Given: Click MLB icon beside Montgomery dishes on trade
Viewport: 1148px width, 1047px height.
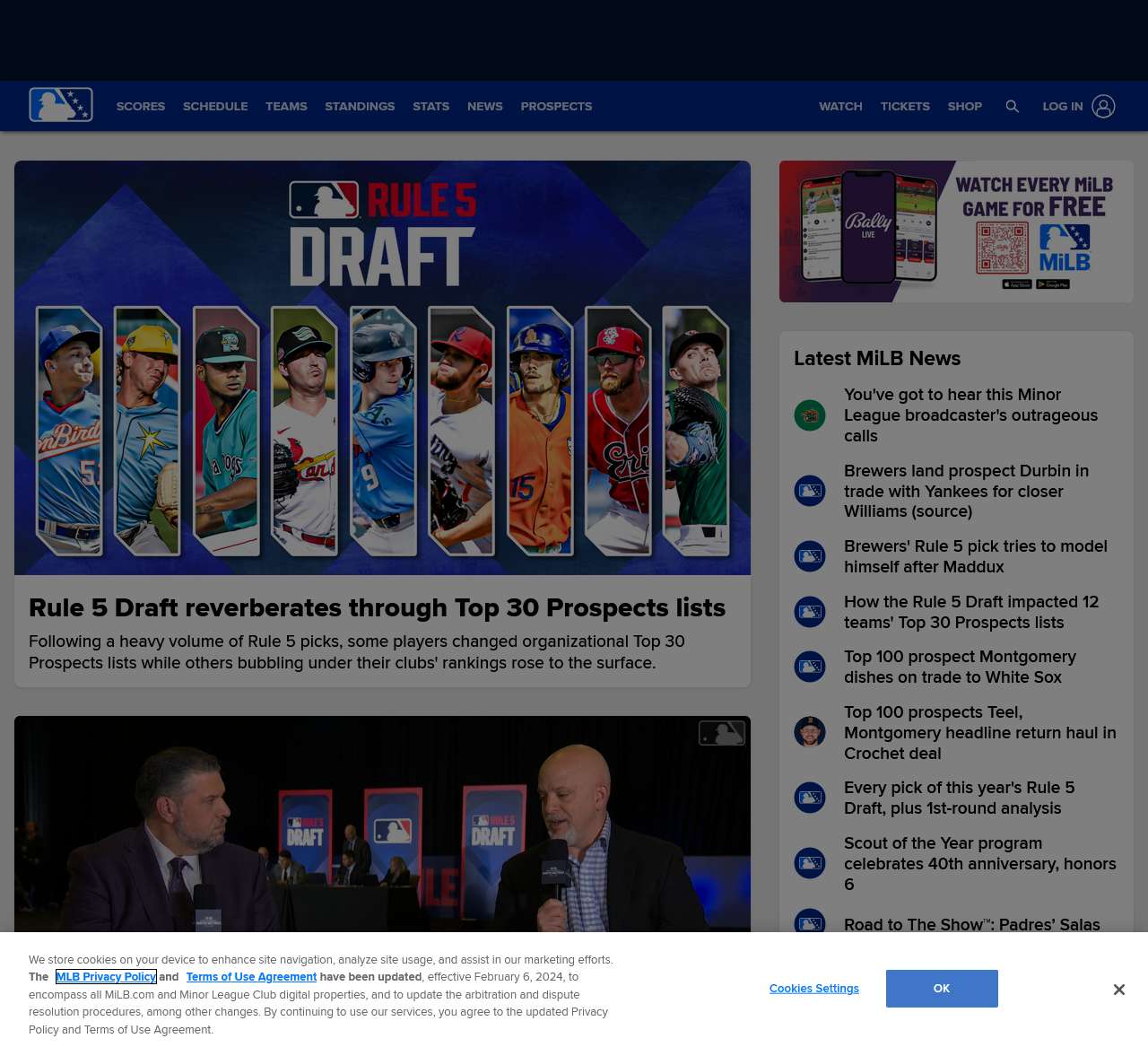Looking at the screenshot, I should pyautogui.click(x=810, y=667).
